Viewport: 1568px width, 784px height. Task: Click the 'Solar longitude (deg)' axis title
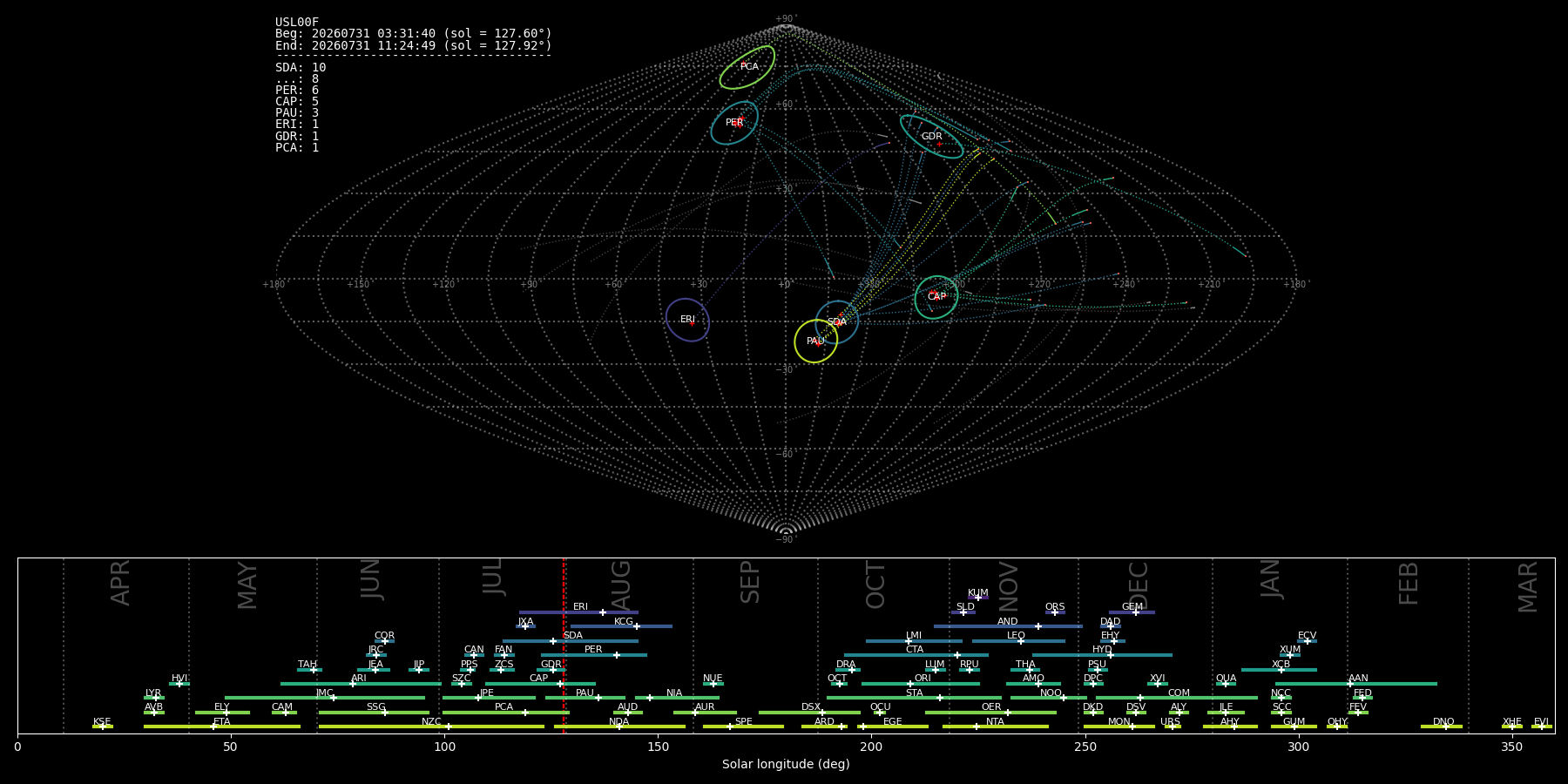786,765
